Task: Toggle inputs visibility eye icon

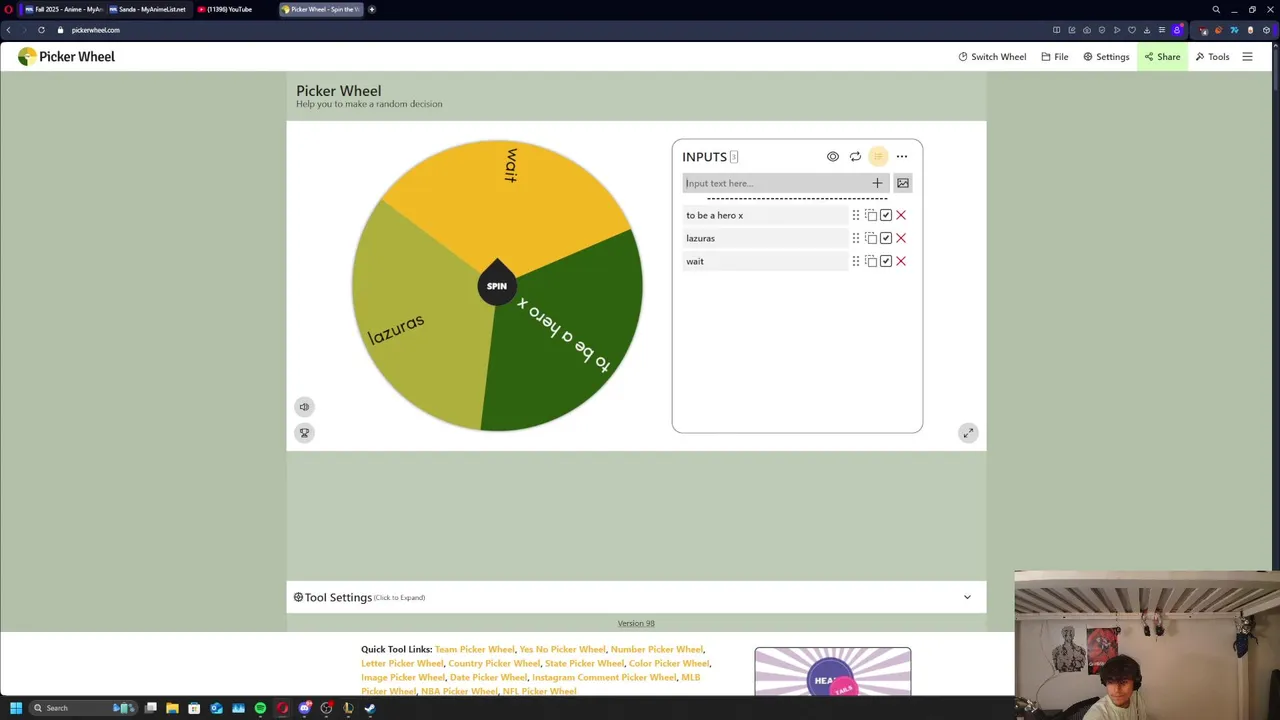Action: pyautogui.click(x=833, y=157)
